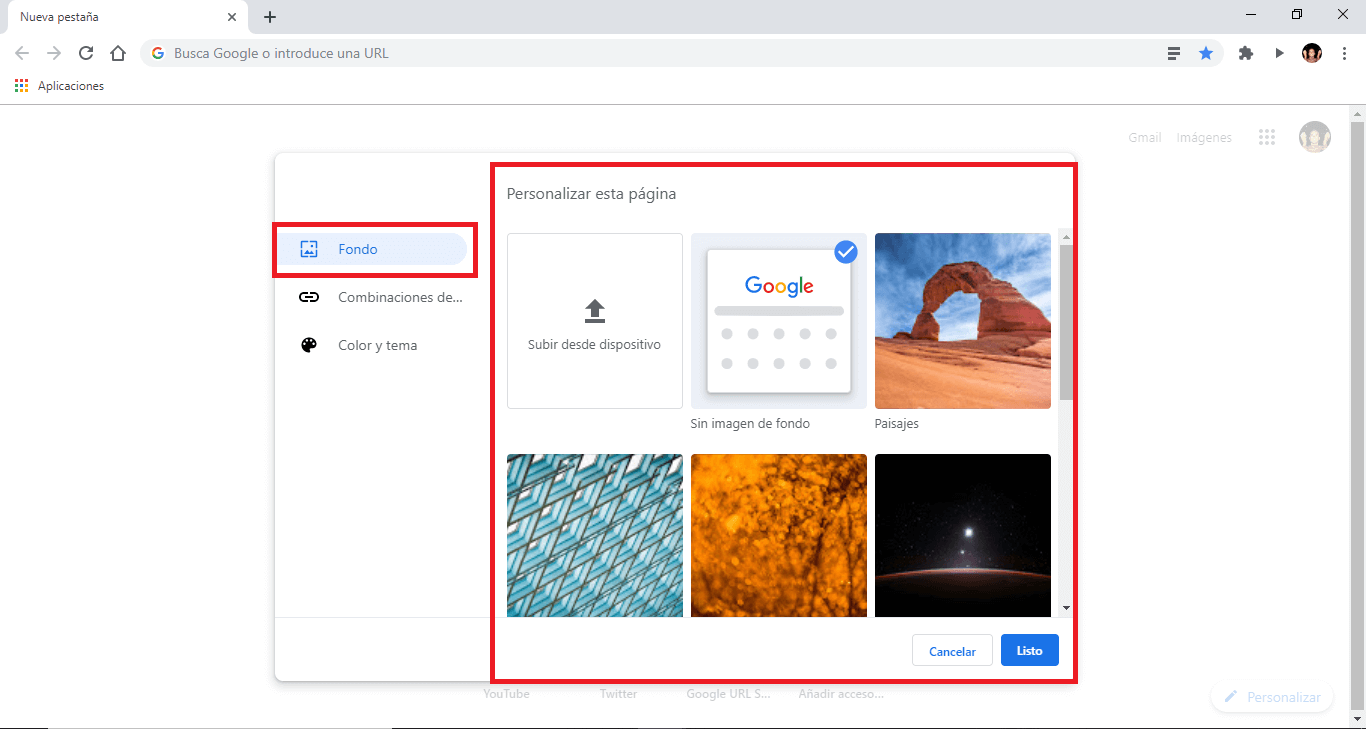This screenshot has width=1366, height=729.
Task: Click the Subir desde dispositivo upload tile
Action: [595, 321]
